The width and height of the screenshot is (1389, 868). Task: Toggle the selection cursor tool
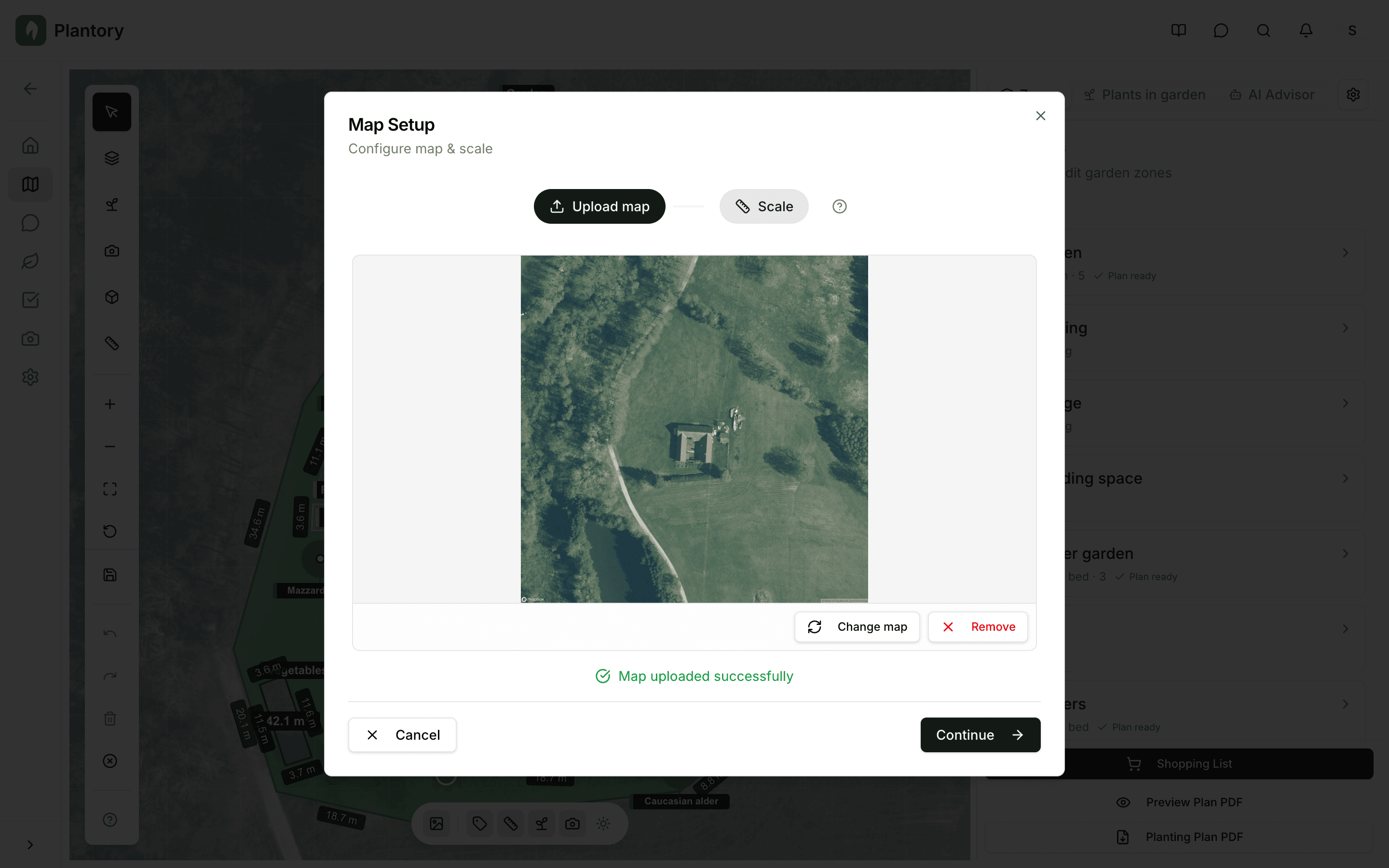click(x=111, y=111)
